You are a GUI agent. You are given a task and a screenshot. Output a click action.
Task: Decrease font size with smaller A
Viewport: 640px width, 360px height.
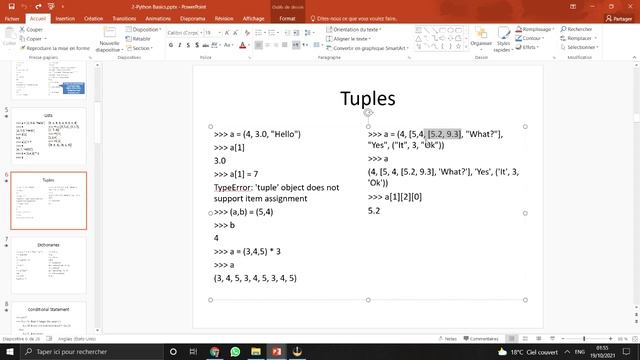click(236, 33)
